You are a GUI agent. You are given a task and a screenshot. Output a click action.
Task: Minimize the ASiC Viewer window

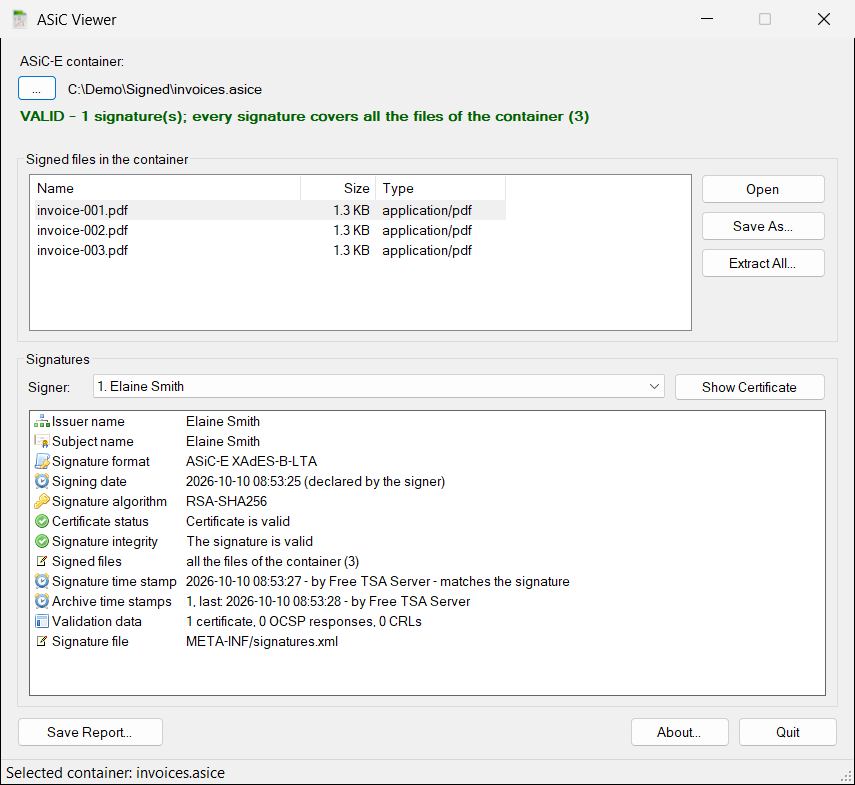(x=707, y=19)
